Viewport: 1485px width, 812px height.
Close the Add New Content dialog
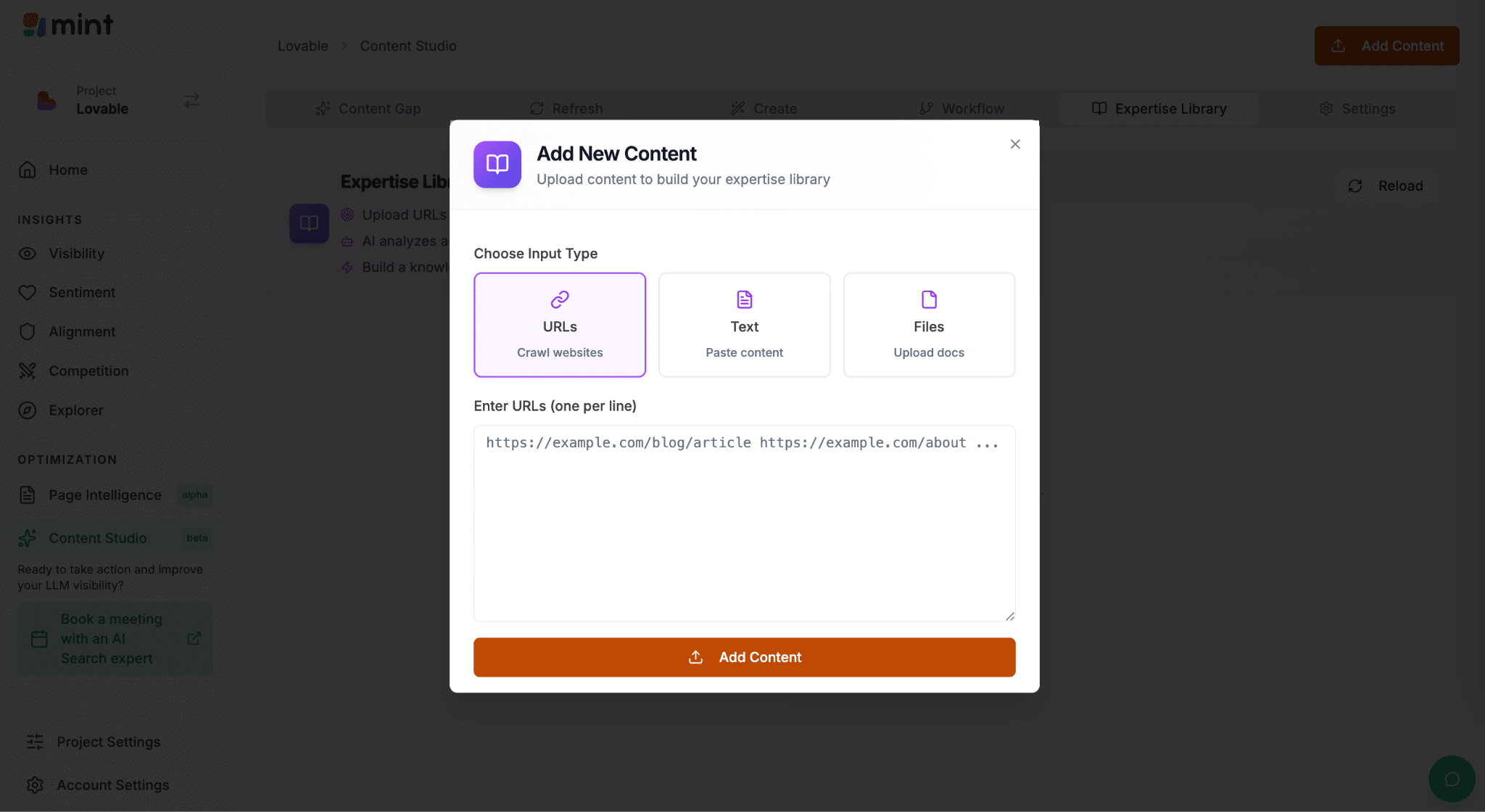1015,144
